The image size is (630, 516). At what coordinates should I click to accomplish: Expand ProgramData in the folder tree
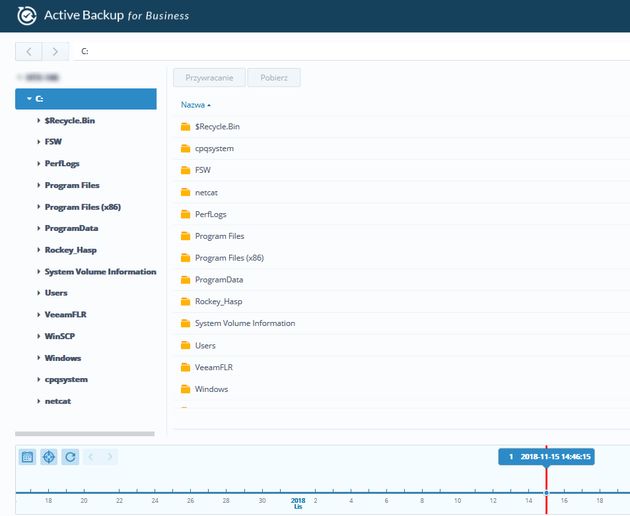(x=39, y=228)
